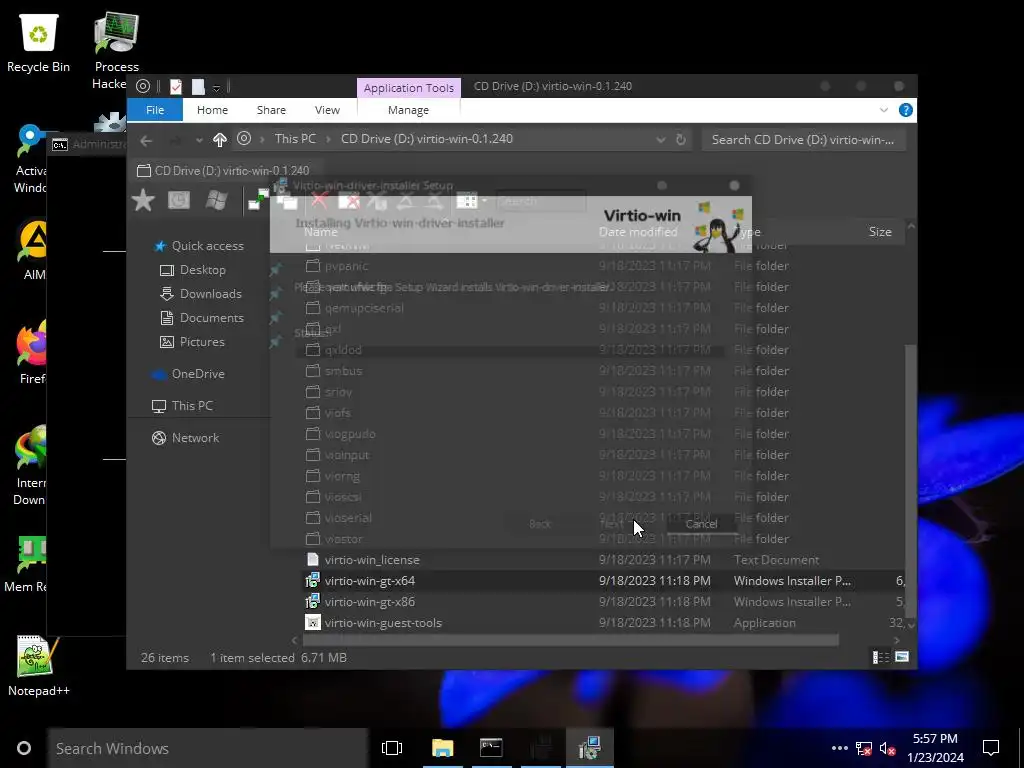This screenshot has width=1024, height=768.
Task: Click the Search Windows taskbar box
Action: (x=207, y=748)
